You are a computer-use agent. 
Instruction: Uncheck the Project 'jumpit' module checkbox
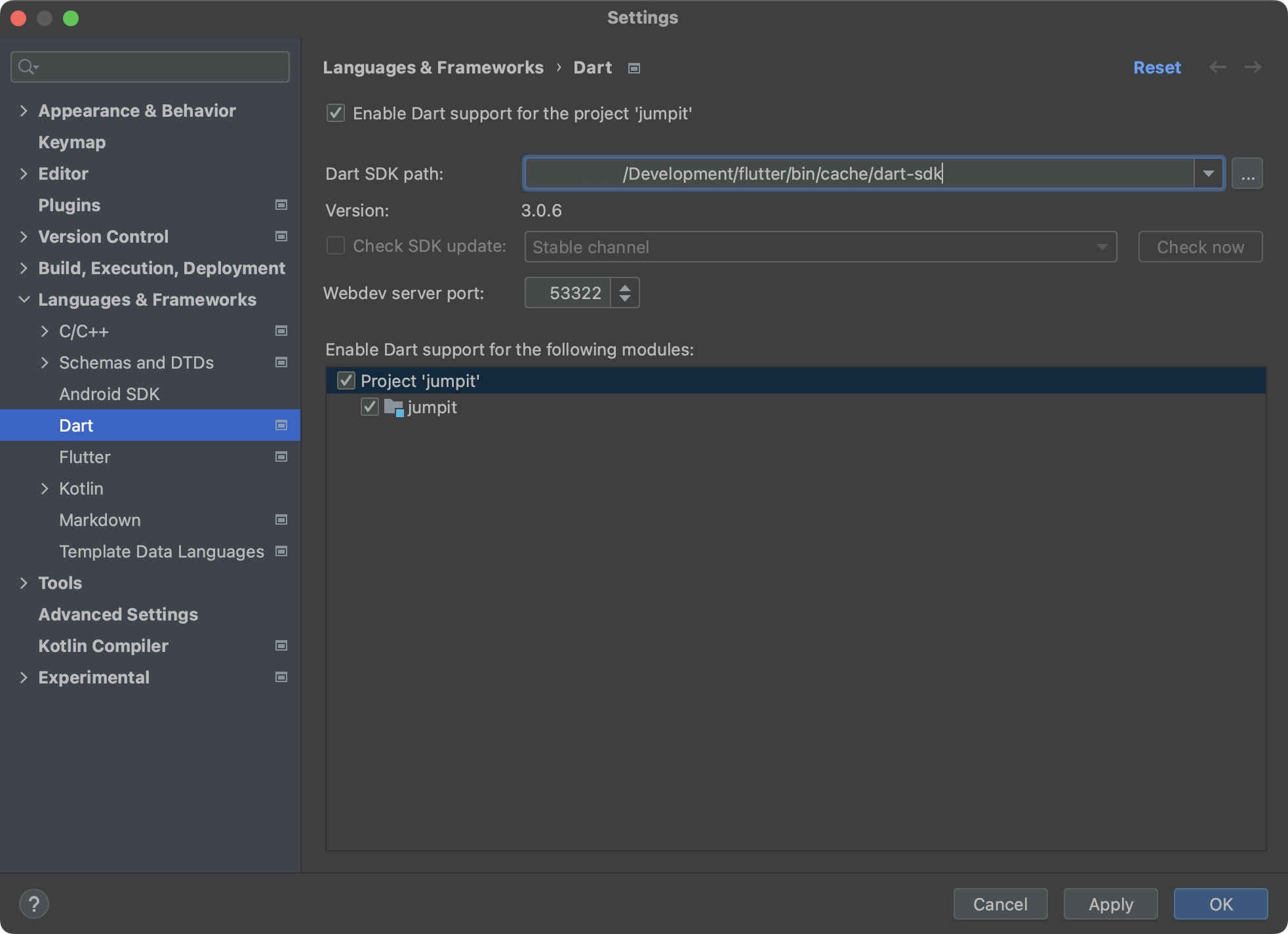coord(346,380)
